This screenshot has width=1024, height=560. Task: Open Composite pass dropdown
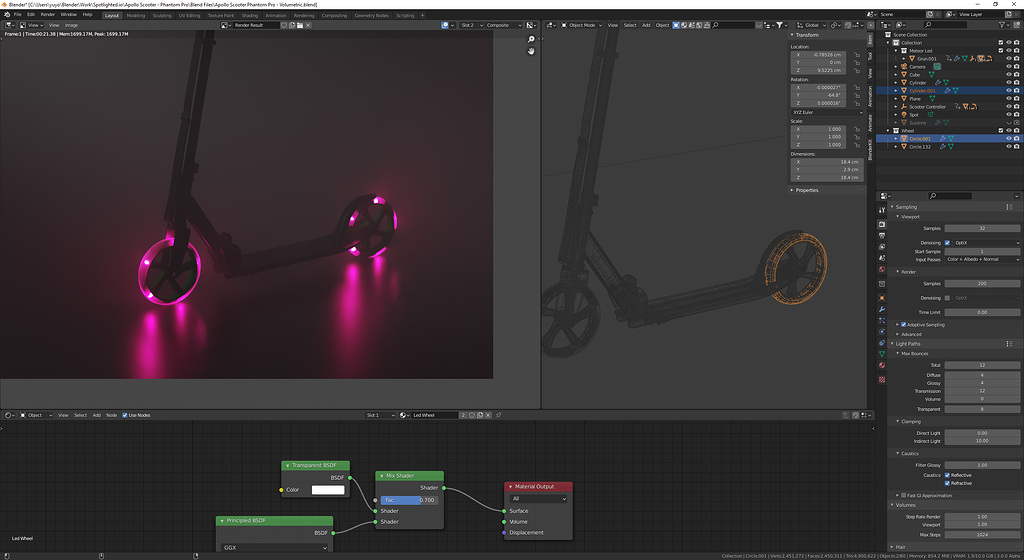(x=504, y=25)
